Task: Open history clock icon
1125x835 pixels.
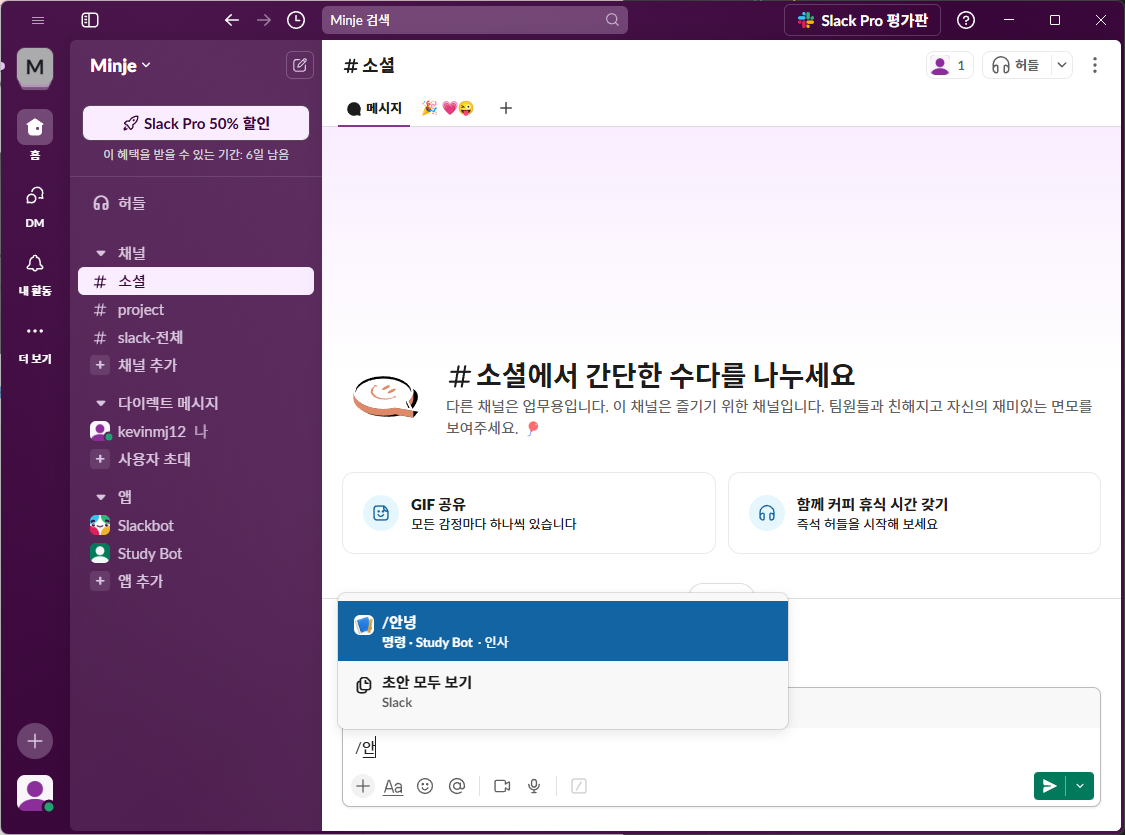Action: tap(296, 20)
